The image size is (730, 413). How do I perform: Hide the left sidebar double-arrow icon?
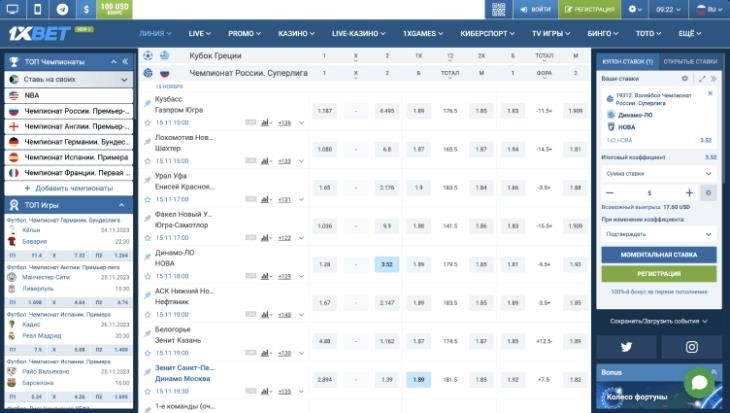125,61
